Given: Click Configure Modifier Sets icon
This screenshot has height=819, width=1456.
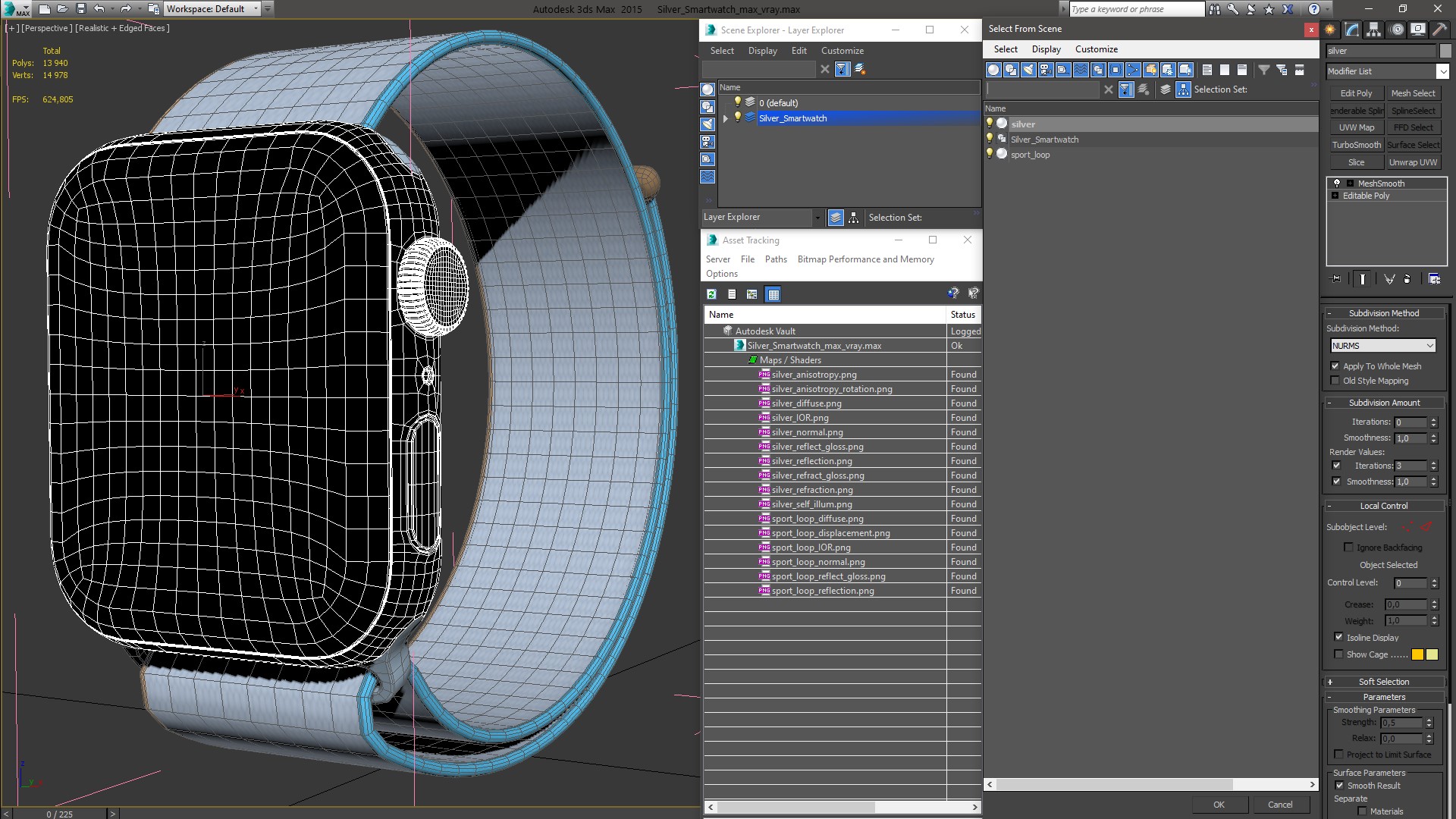Looking at the screenshot, I should (x=1434, y=279).
